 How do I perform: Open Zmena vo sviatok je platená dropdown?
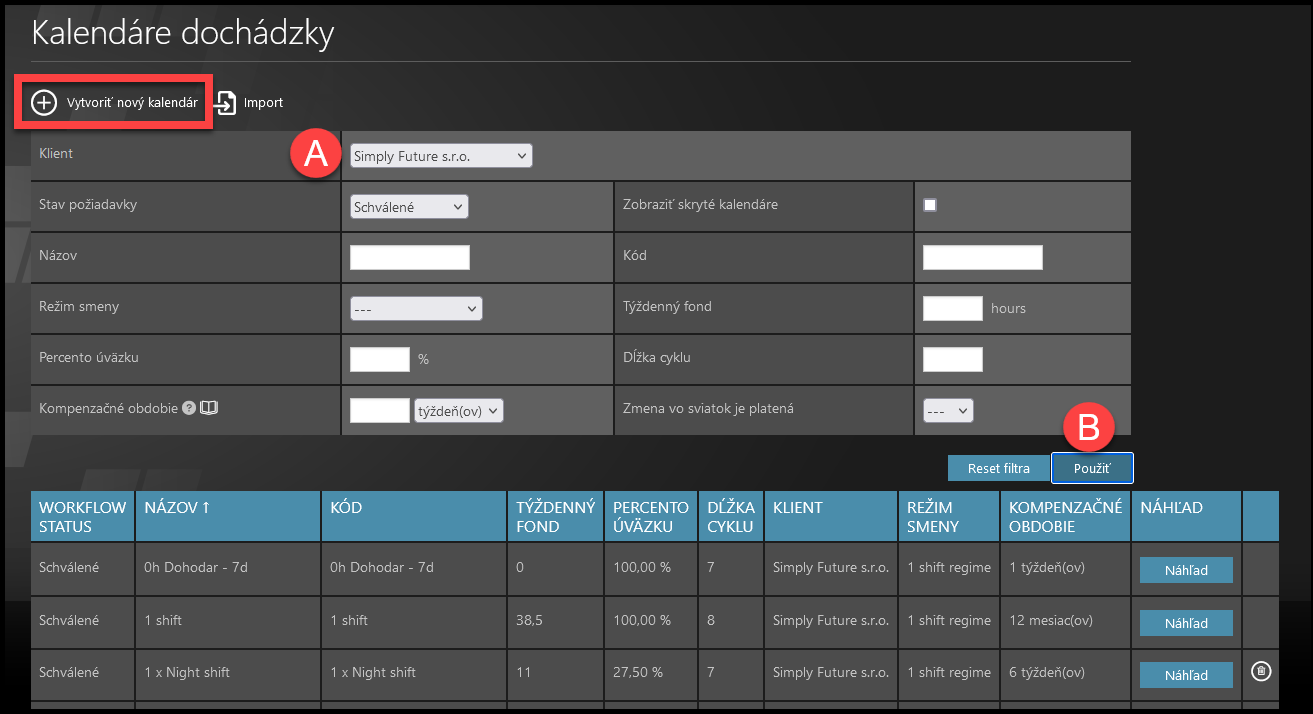[947, 411]
